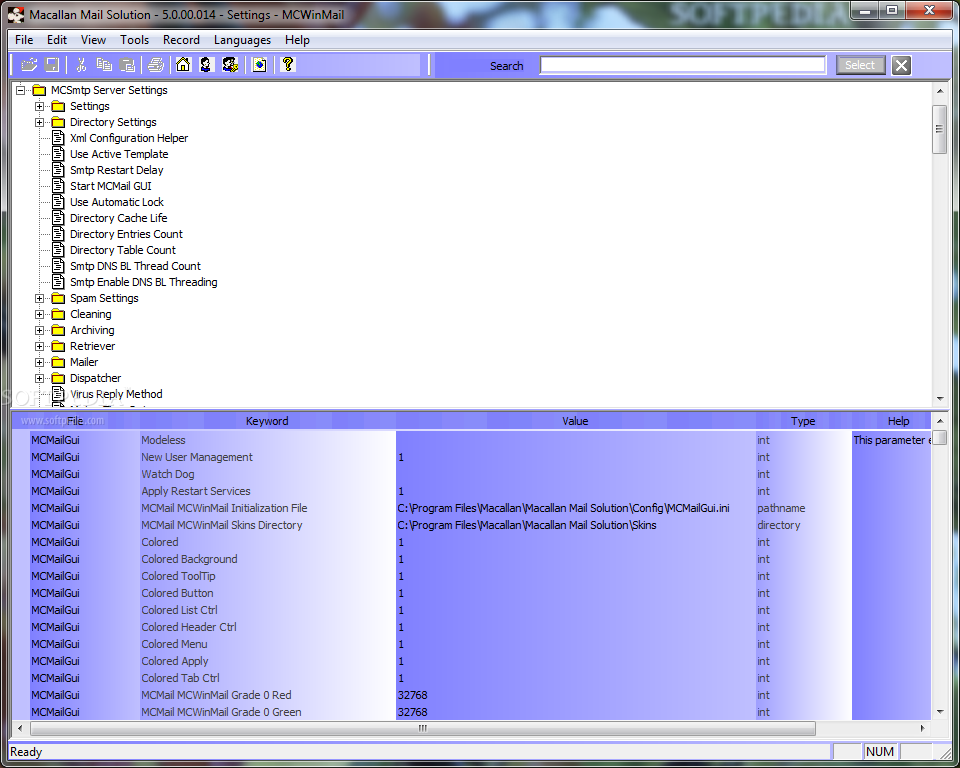
Task: Click the Open file toolbar icon
Action: 29,64
